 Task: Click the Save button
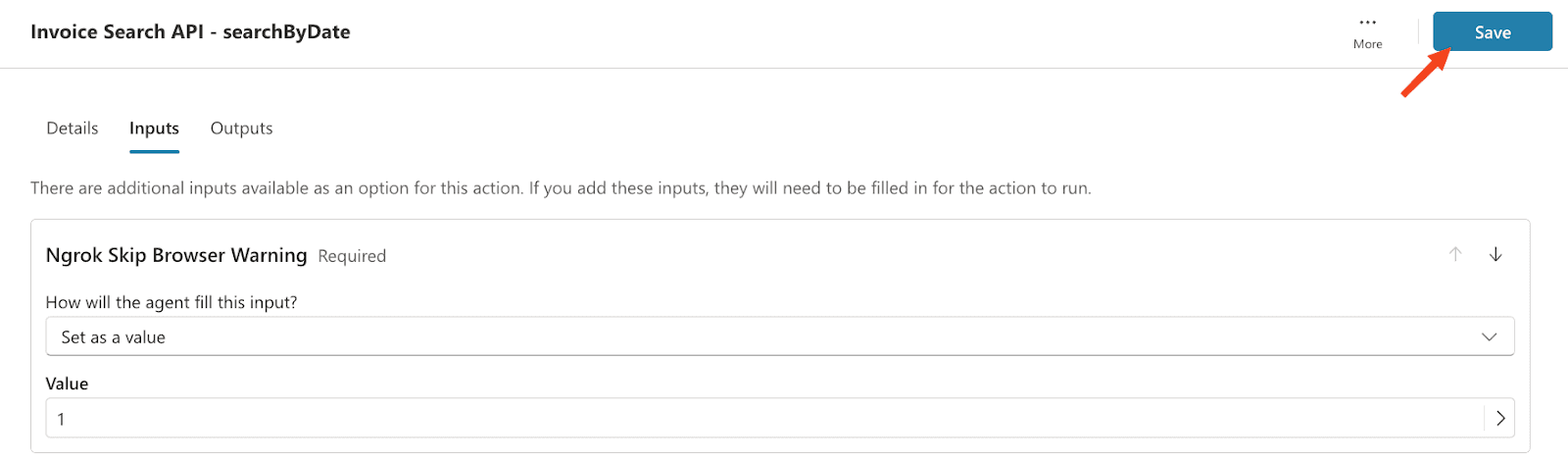(1492, 32)
